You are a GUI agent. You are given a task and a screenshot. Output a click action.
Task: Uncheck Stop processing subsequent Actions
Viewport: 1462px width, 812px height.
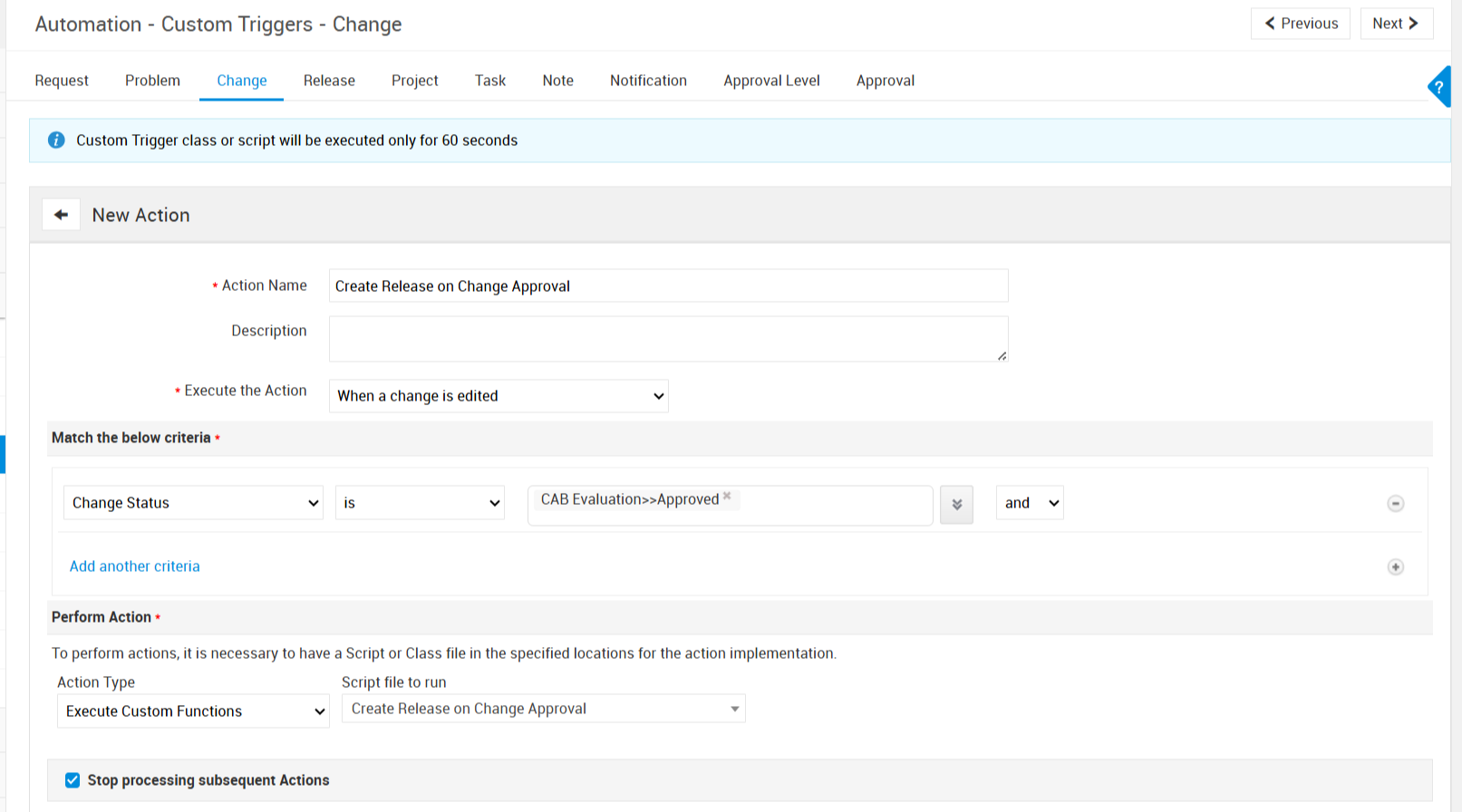coord(73,780)
